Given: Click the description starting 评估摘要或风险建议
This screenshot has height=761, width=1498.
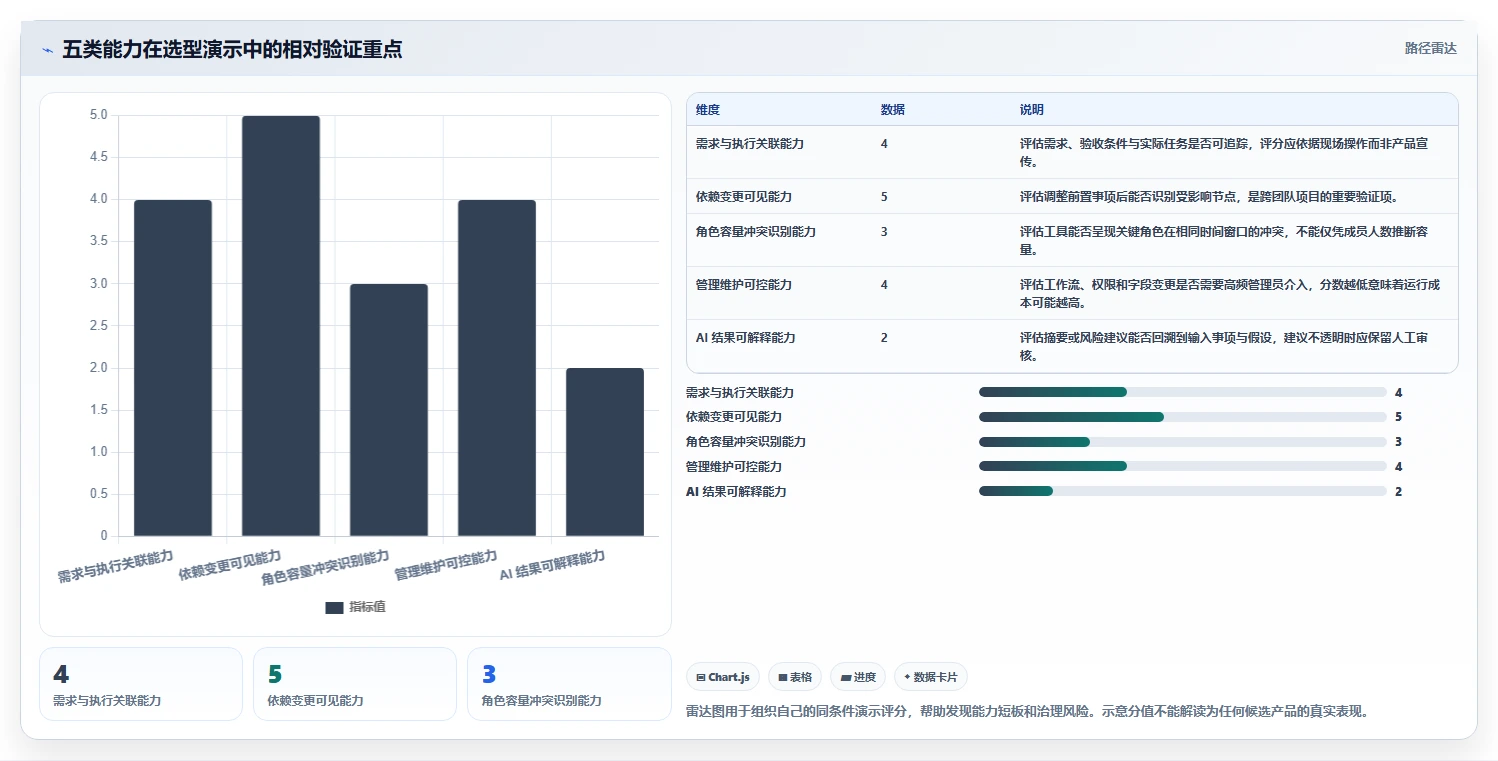Looking at the screenshot, I should 1224,346.
